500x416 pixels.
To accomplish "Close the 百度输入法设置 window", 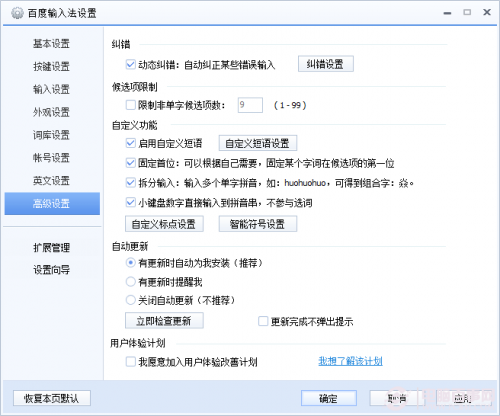I will [x=487, y=12].
